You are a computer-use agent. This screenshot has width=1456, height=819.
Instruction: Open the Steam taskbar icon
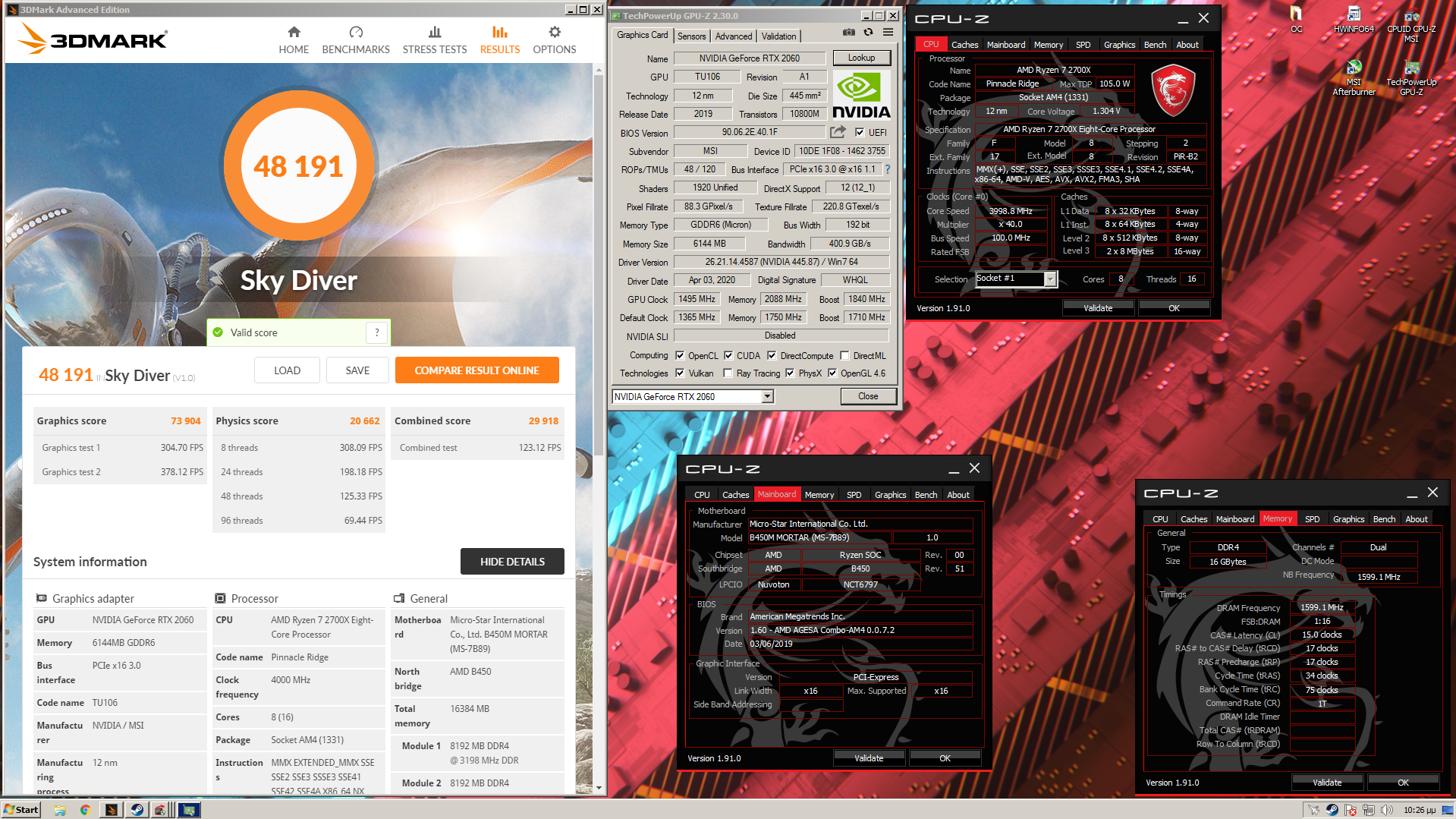pyautogui.click(x=137, y=810)
